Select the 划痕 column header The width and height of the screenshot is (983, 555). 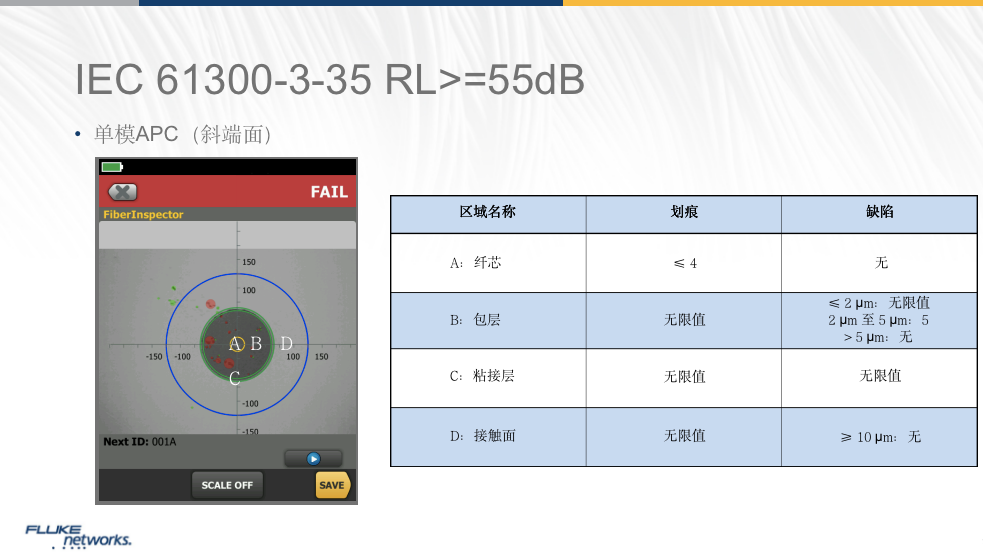(684, 213)
